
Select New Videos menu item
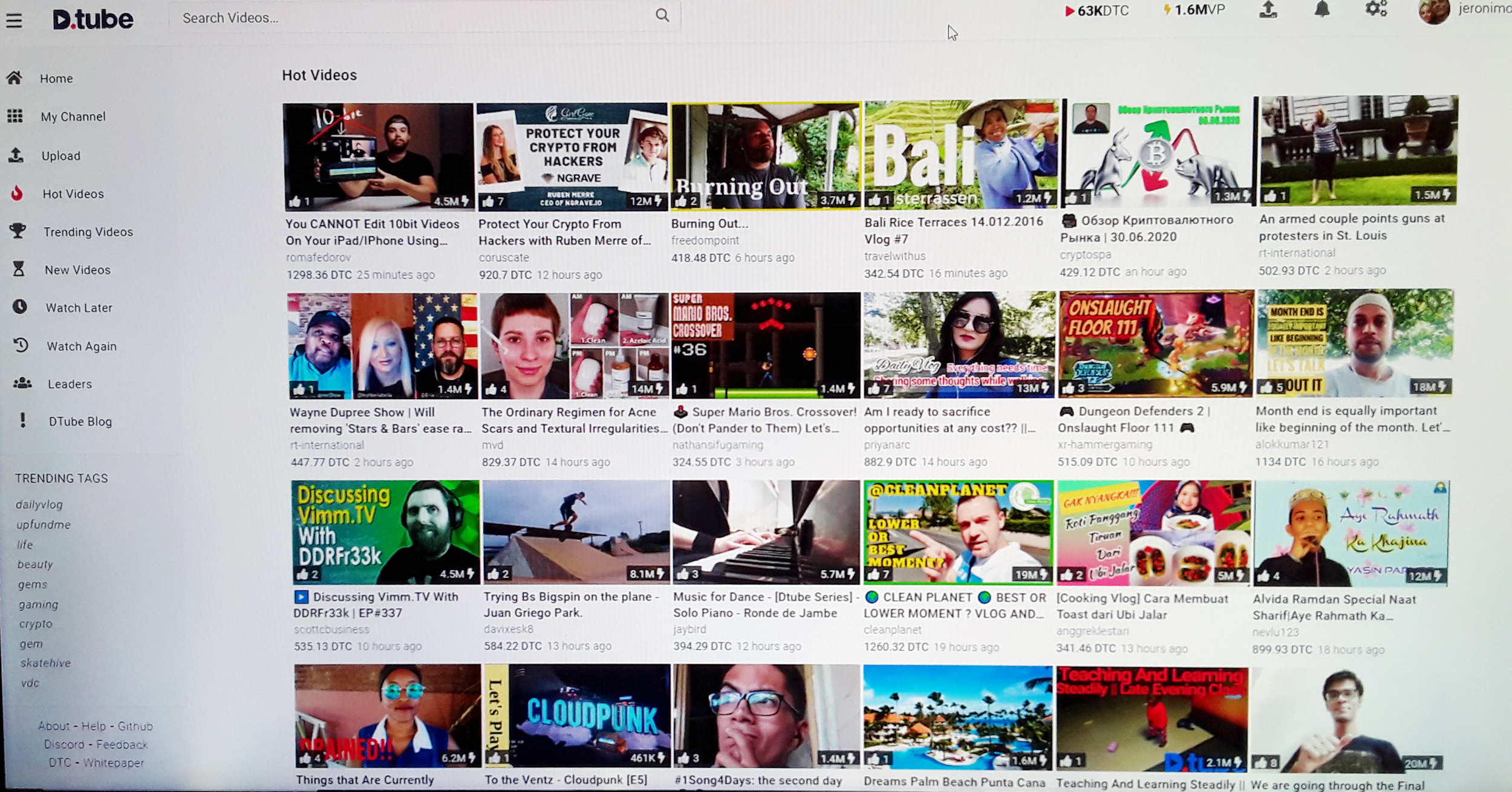(77, 270)
